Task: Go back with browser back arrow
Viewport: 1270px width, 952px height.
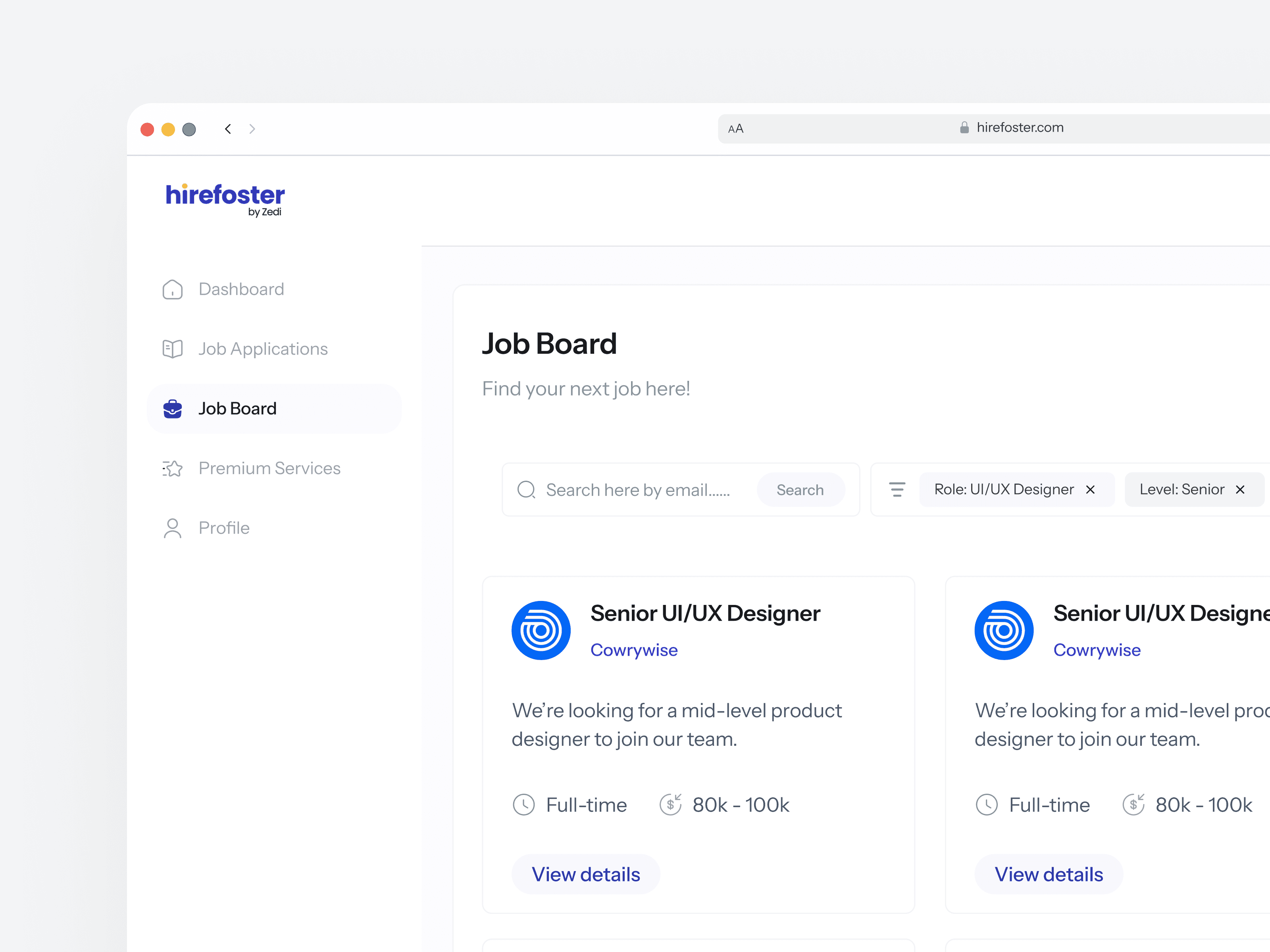Action: 228,129
